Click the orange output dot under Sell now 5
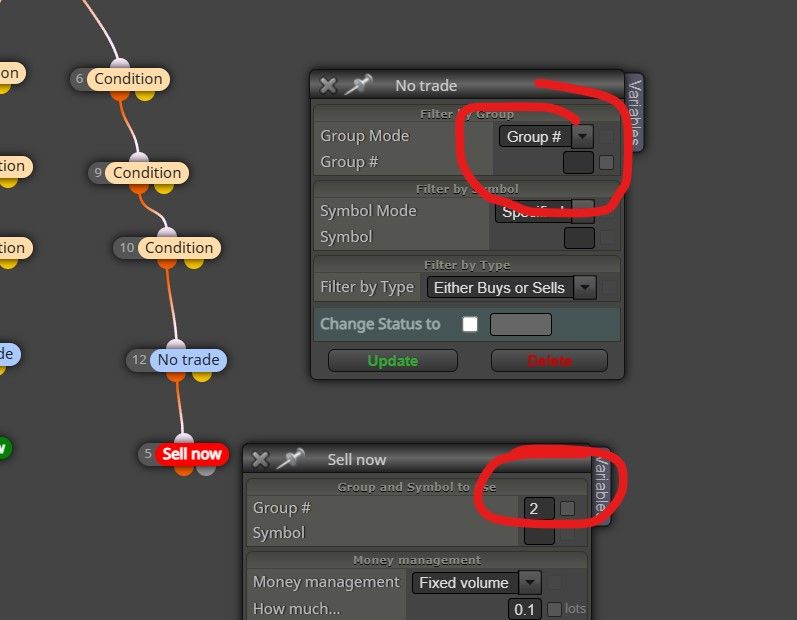Image resolution: width=797 pixels, height=620 pixels. click(x=183, y=469)
